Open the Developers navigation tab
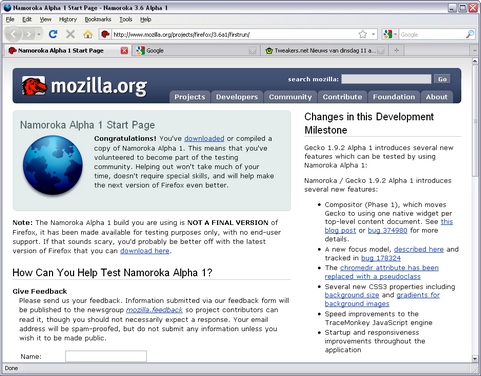 pyautogui.click(x=237, y=97)
